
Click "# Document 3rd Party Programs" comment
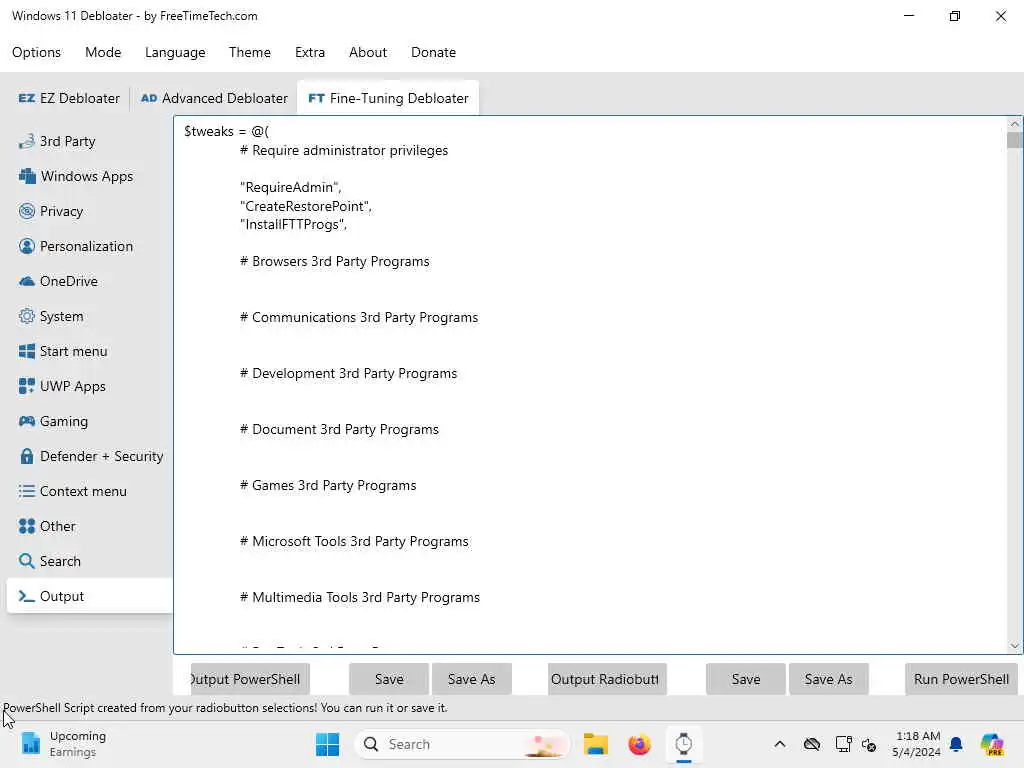[339, 430]
